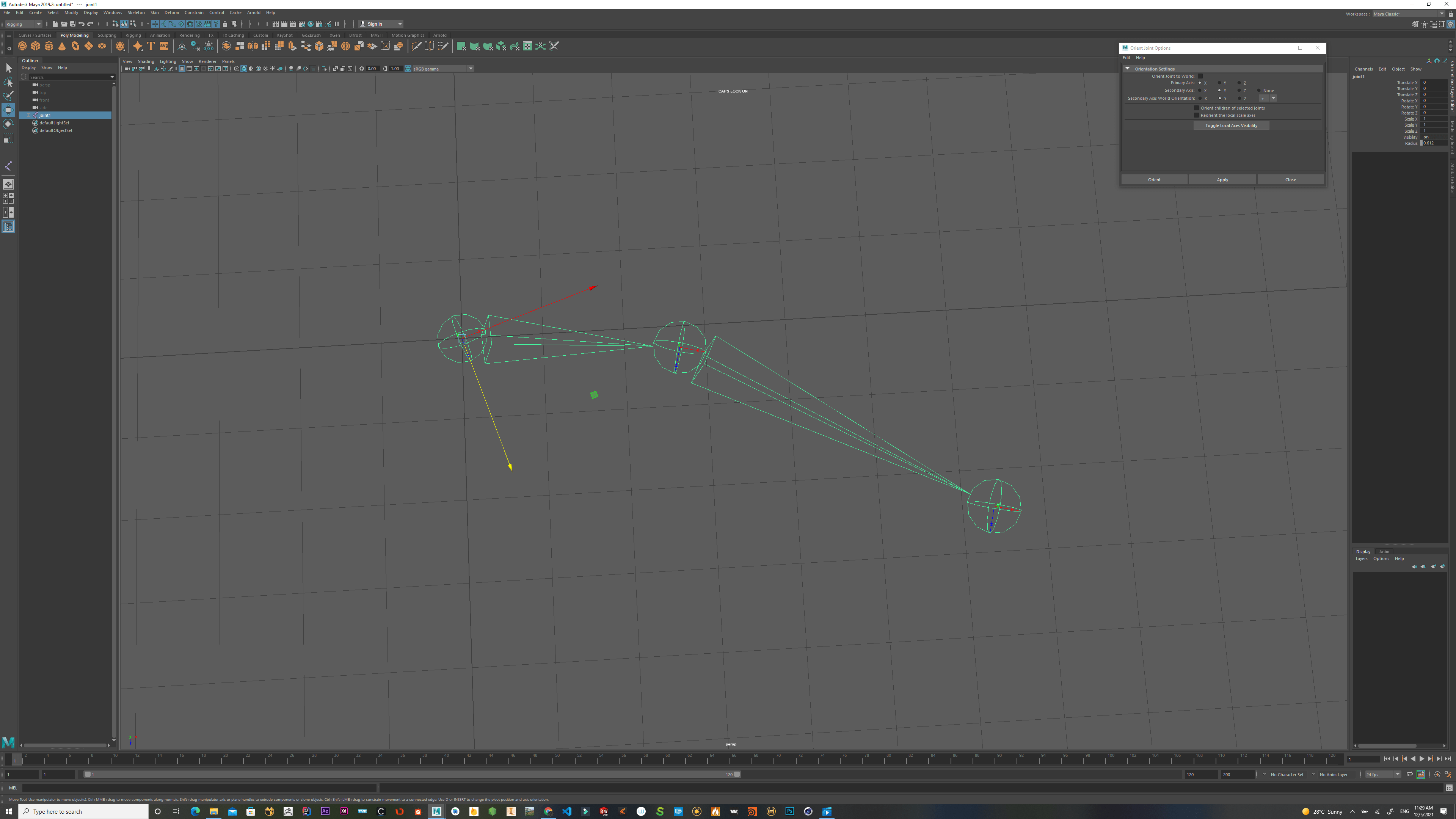The height and width of the screenshot is (819, 1456).
Task: Enable snap to grids on the status line
Action: pos(155,24)
